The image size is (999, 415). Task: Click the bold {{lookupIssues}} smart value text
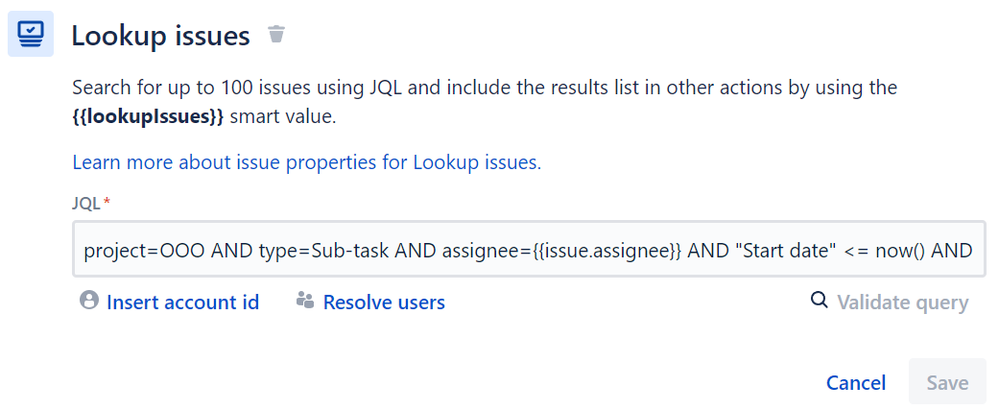coord(148,118)
